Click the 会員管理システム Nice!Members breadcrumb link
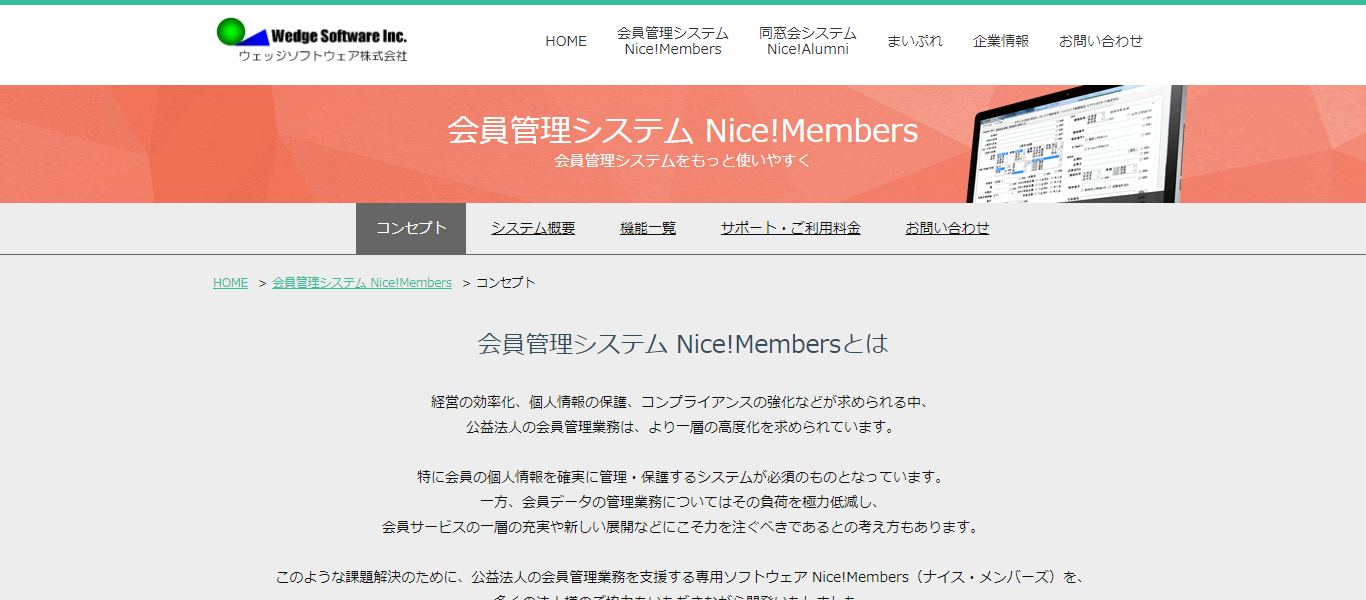 (361, 282)
